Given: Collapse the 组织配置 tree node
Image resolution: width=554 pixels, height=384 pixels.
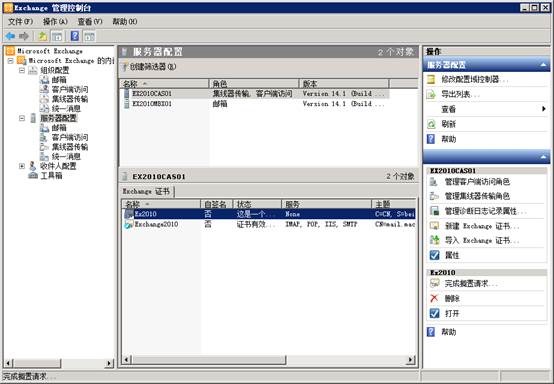Looking at the screenshot, I should point(22,70).
